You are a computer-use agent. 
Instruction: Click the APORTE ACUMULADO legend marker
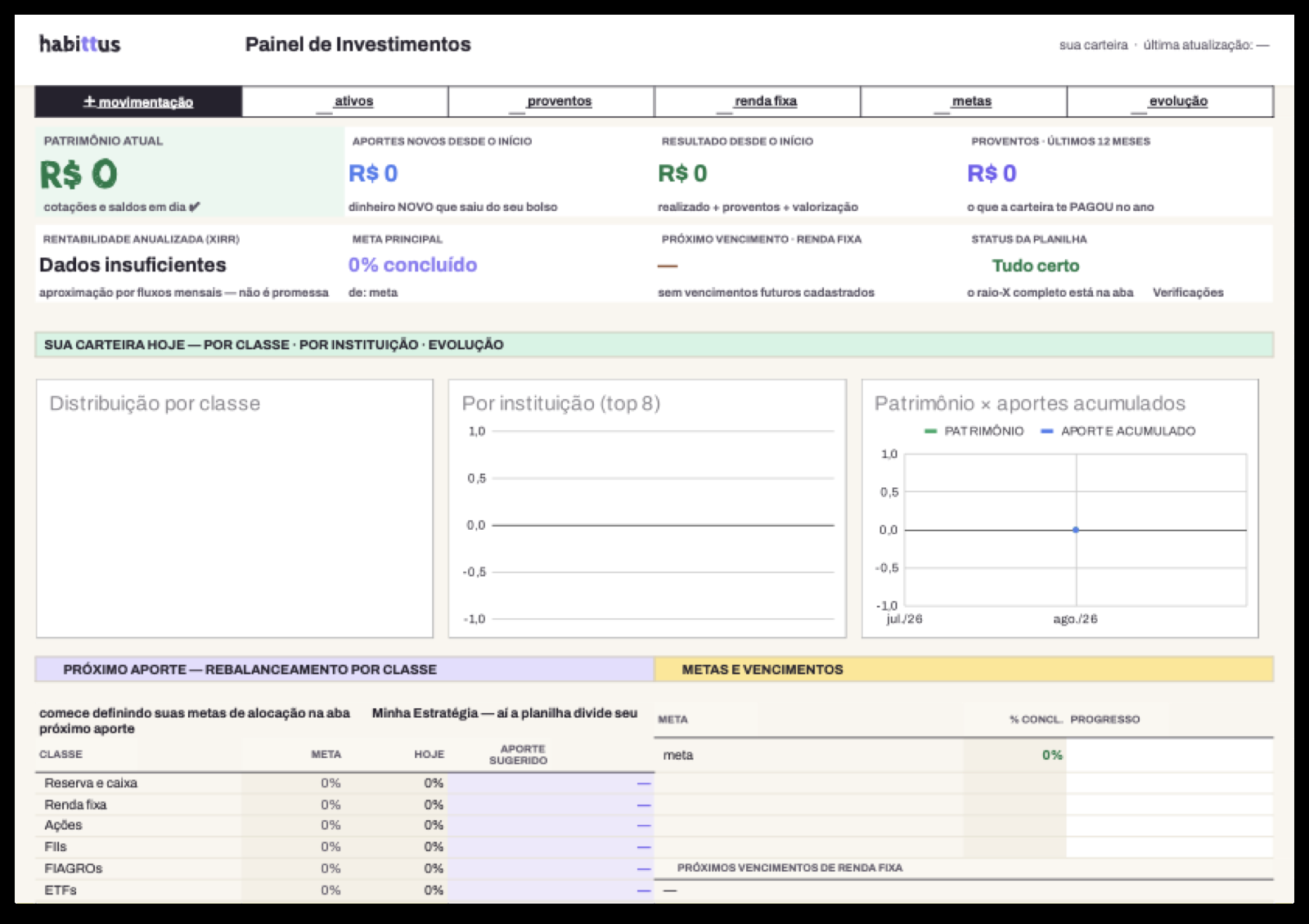pyautogui.click(x=1047, y=431)
